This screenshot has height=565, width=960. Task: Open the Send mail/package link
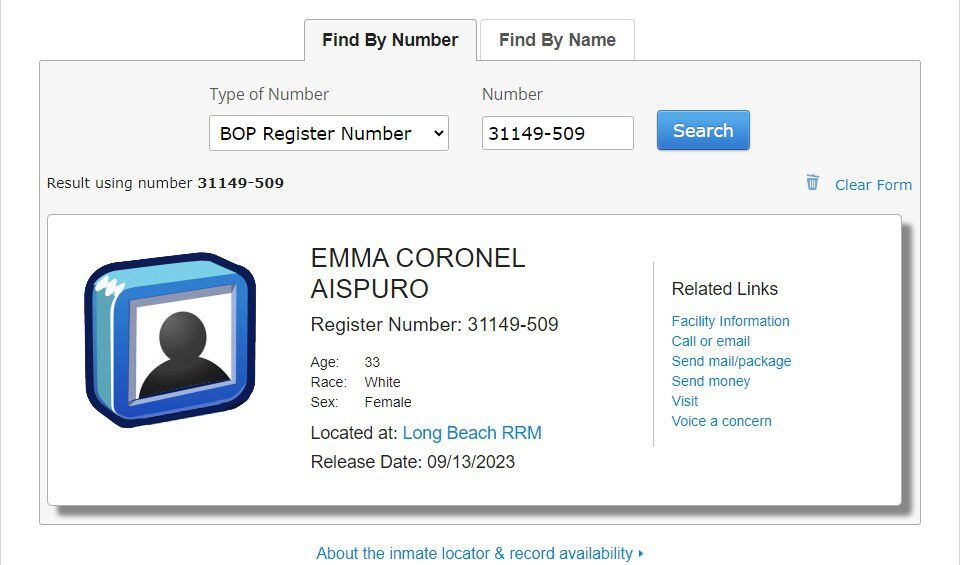coord(731,361)
